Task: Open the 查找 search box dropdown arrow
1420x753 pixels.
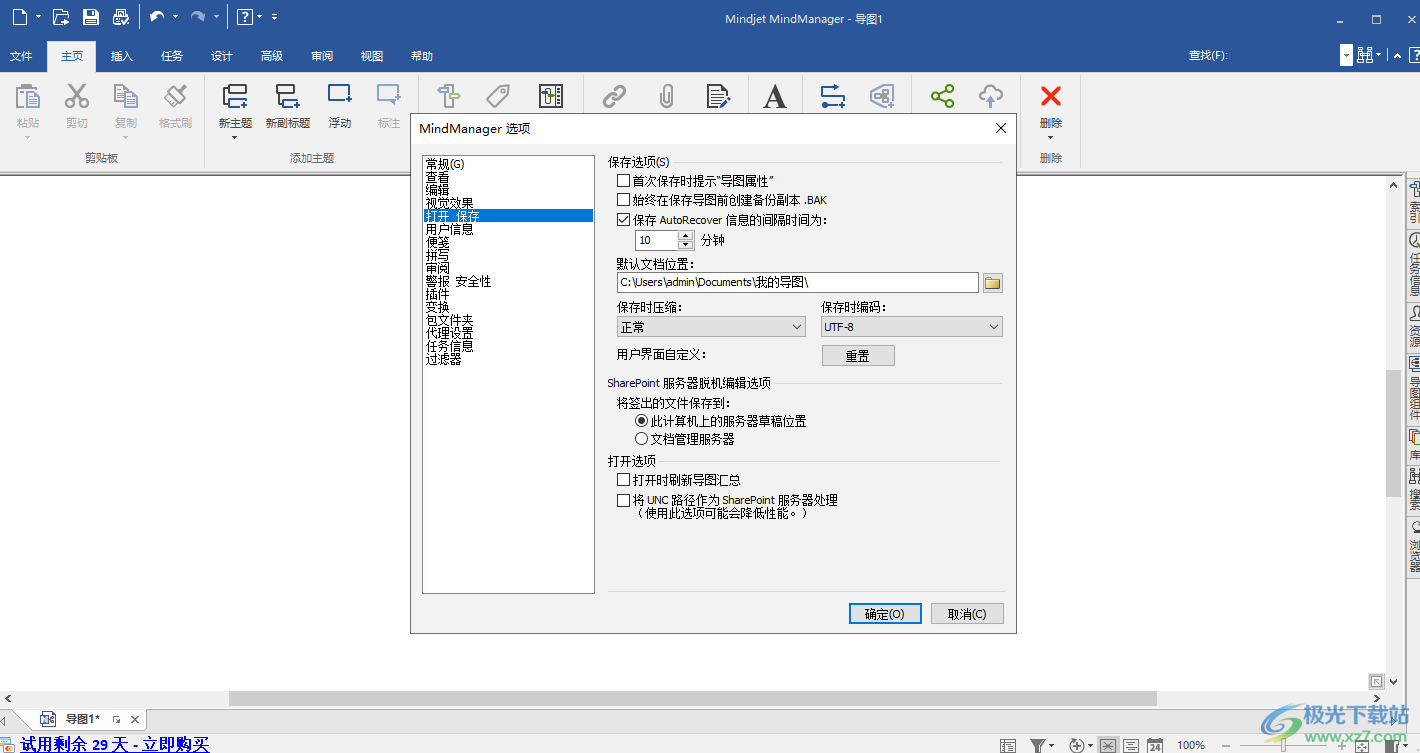Action: tap(1346, 56)
